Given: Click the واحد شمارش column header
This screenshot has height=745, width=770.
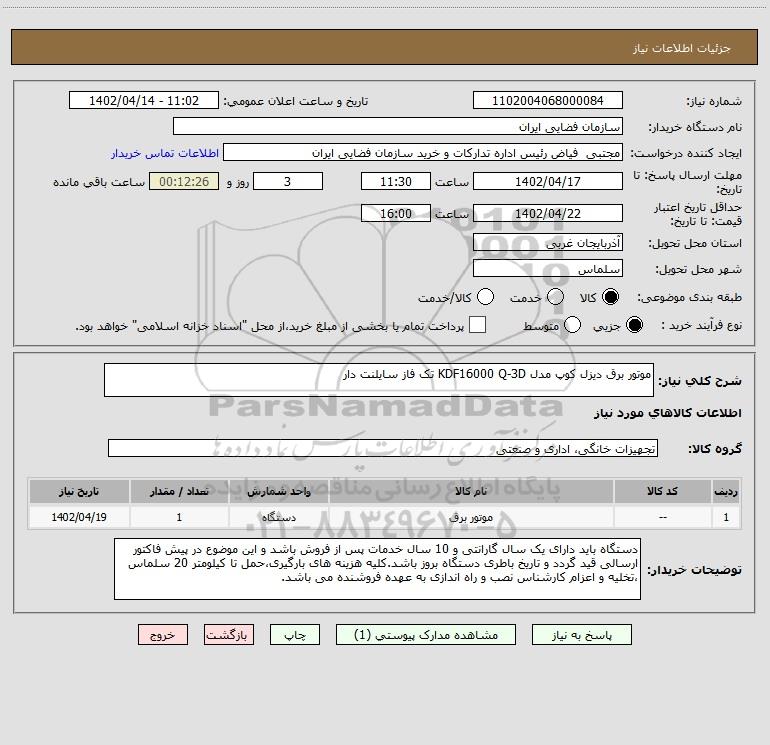Looking at the screenshot, I should (x=278, y=491).
